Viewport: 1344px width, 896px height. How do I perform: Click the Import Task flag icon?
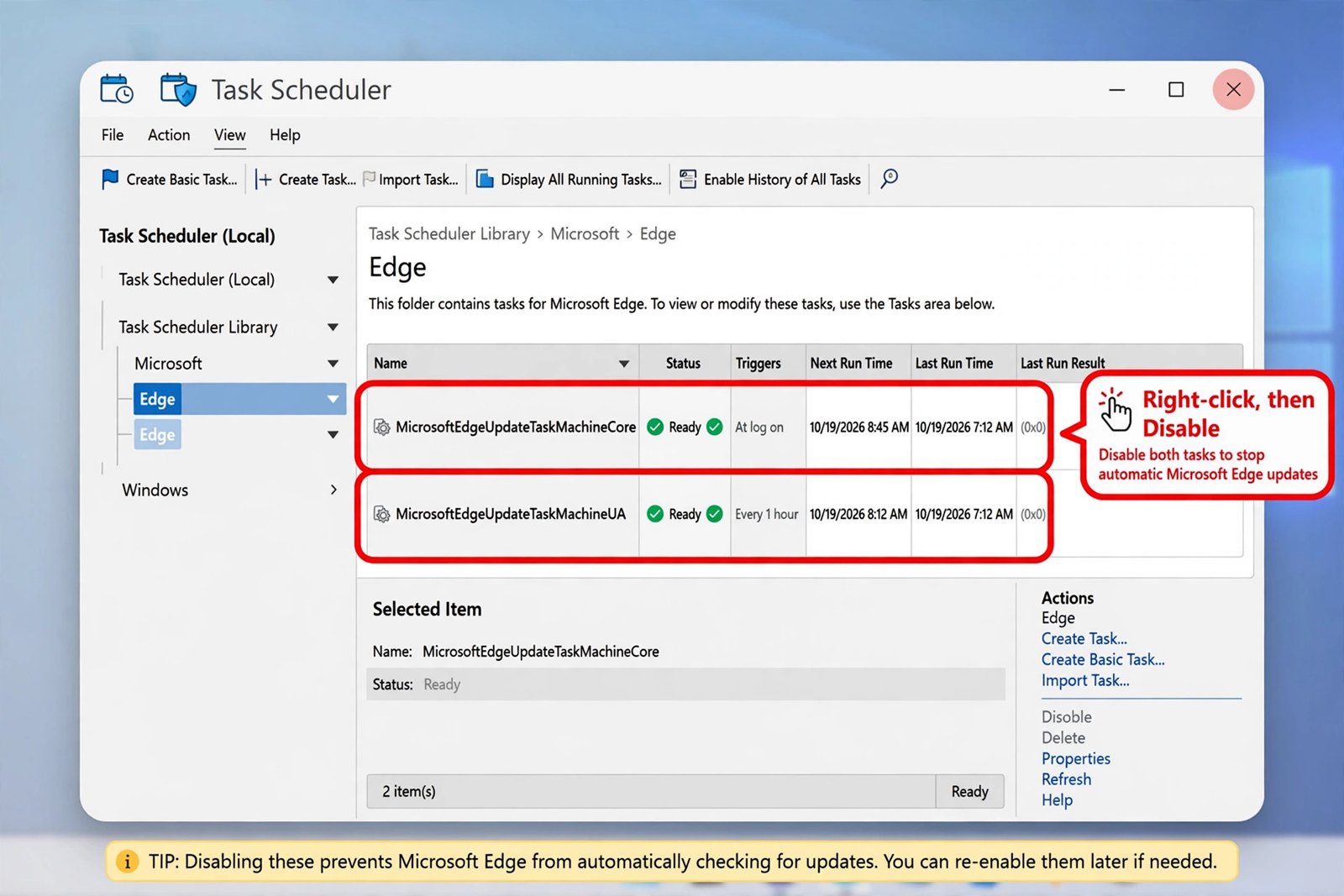[x=369, y=179]
